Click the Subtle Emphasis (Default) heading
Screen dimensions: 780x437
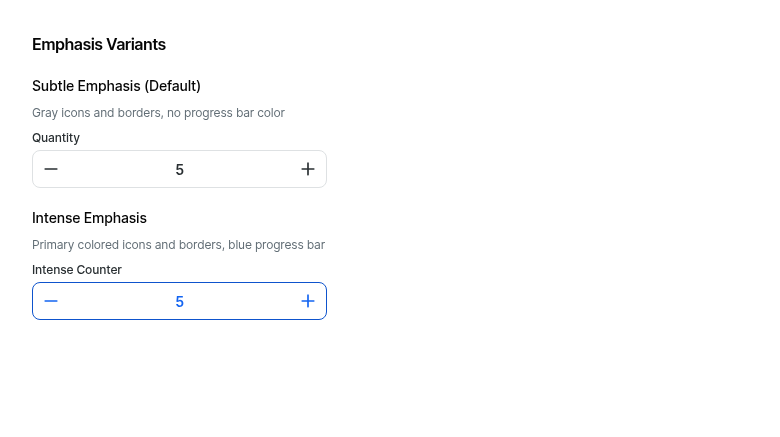tap(116, 86)
